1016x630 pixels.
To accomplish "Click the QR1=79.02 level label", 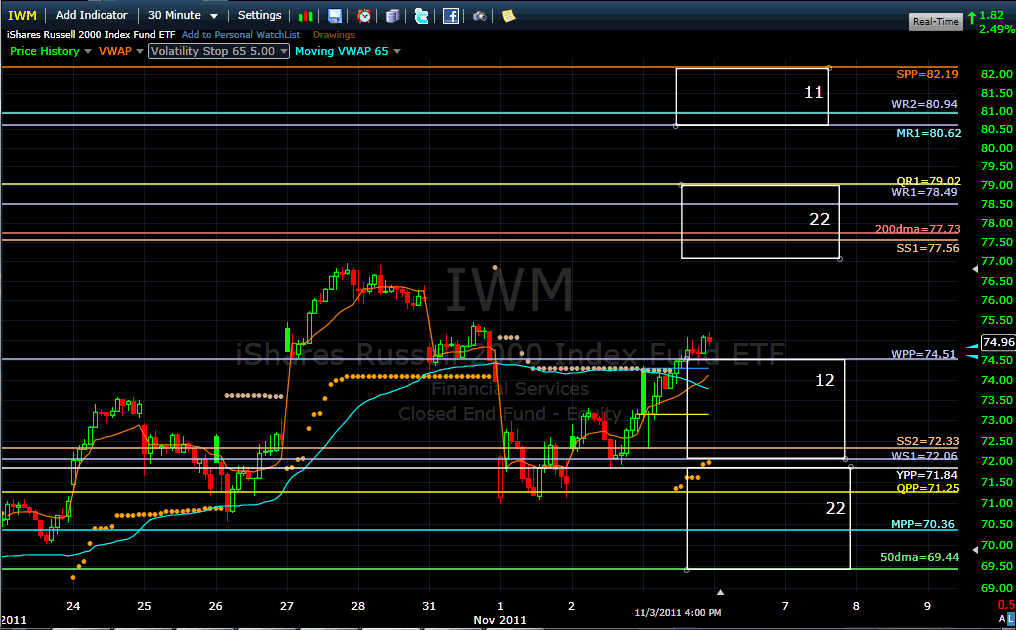I will 929,181.
